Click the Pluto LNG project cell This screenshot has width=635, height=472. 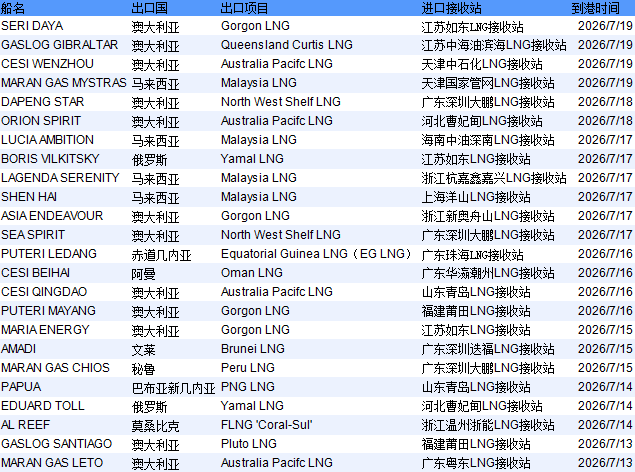point(249,444)
